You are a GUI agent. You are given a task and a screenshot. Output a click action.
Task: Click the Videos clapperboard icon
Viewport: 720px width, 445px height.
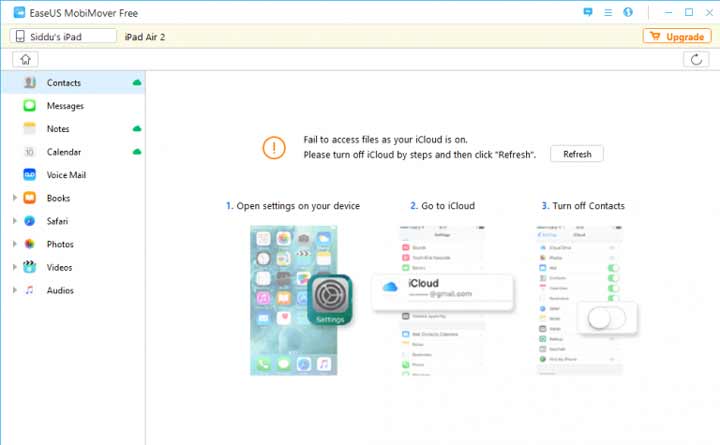coord(29,267)
